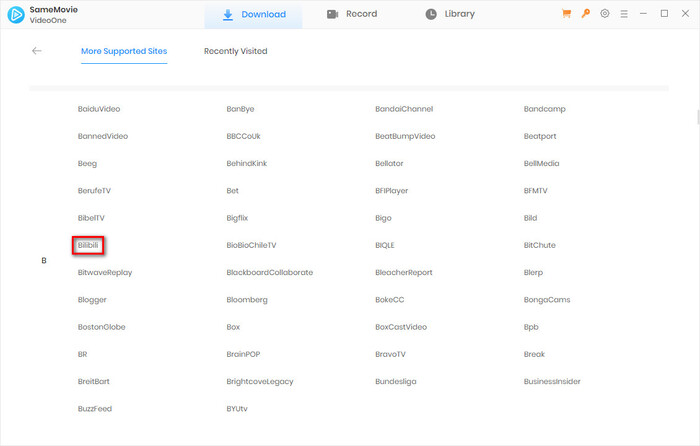The image size is (700, 446).
Task: Select Blogger site
Action: (92, 300)
